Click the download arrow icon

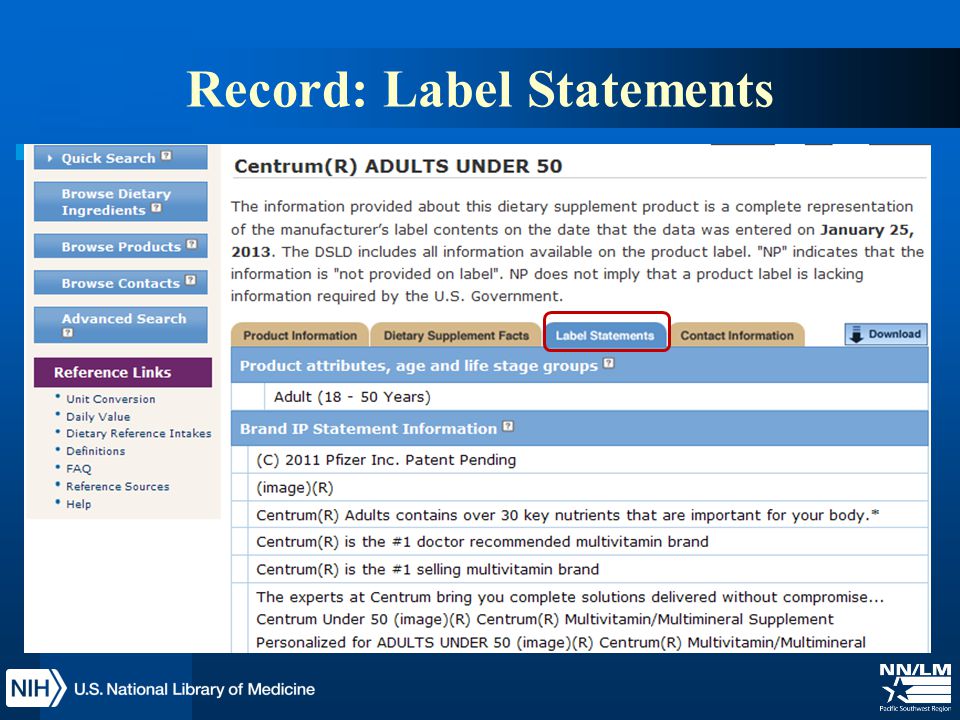tap(857, 335)
